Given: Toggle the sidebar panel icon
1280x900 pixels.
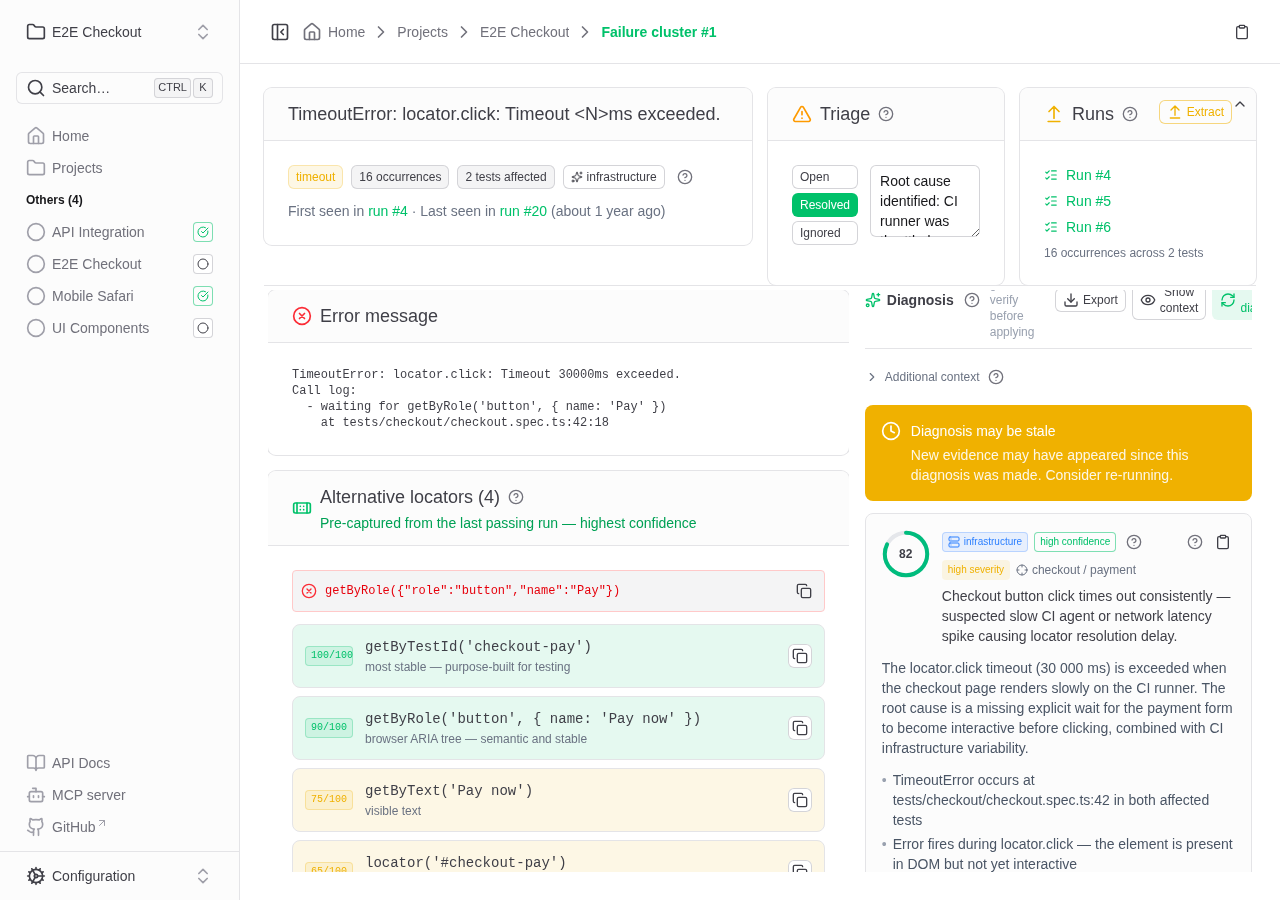Looking at the screenshot, I should [x=280, y=32].
